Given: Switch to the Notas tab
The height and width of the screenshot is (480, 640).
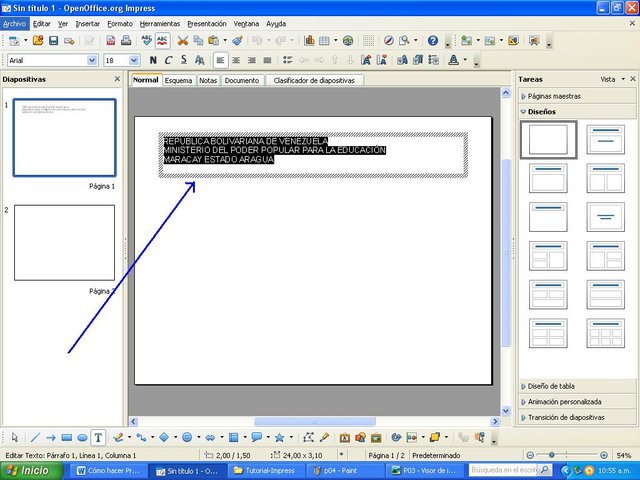Looking at the screenshot, I should pos(208,80).
